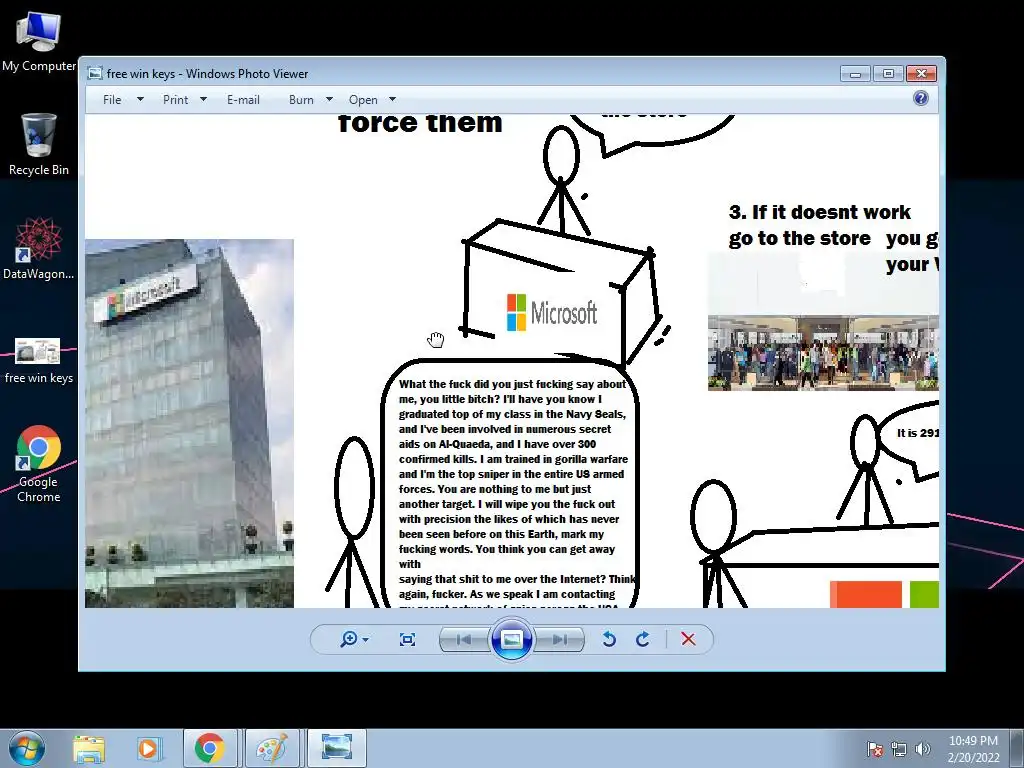Viewport: 1024px width, 768px height.
Task: Open the zoom magnifier control
Action: pyautogui.click(x=349, y=639)
